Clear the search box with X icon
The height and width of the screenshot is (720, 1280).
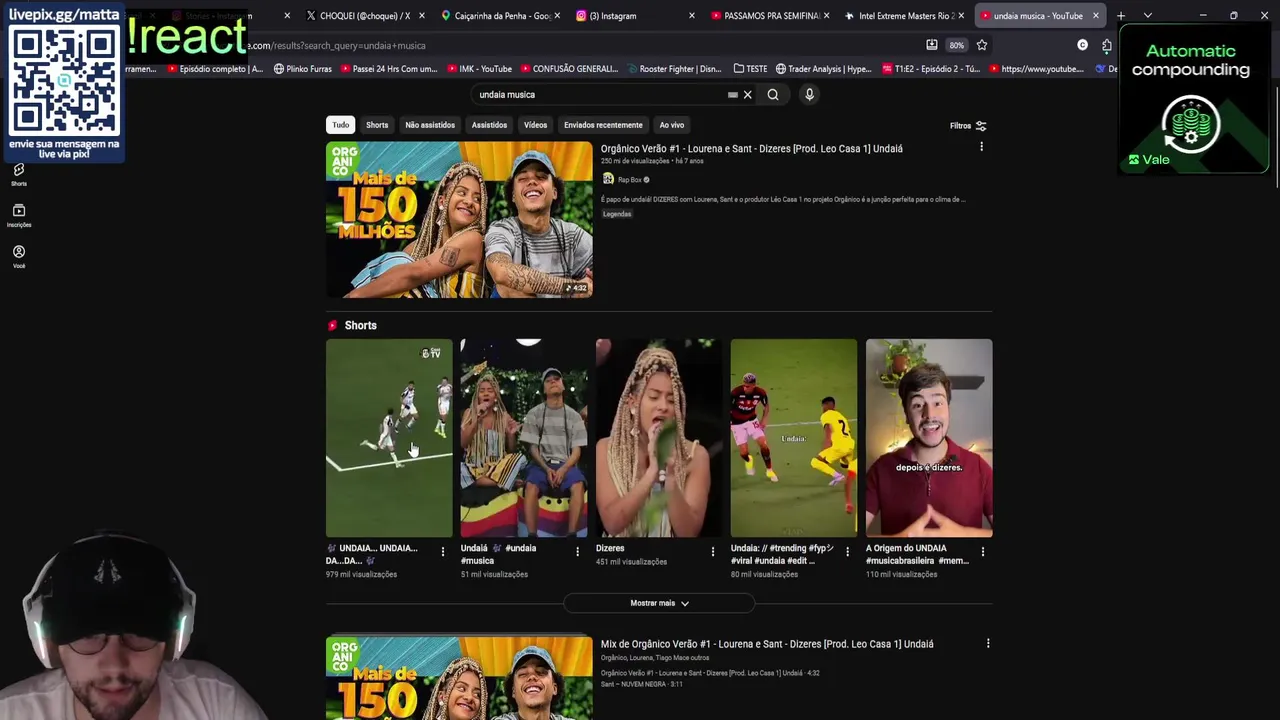coord(747,95)
